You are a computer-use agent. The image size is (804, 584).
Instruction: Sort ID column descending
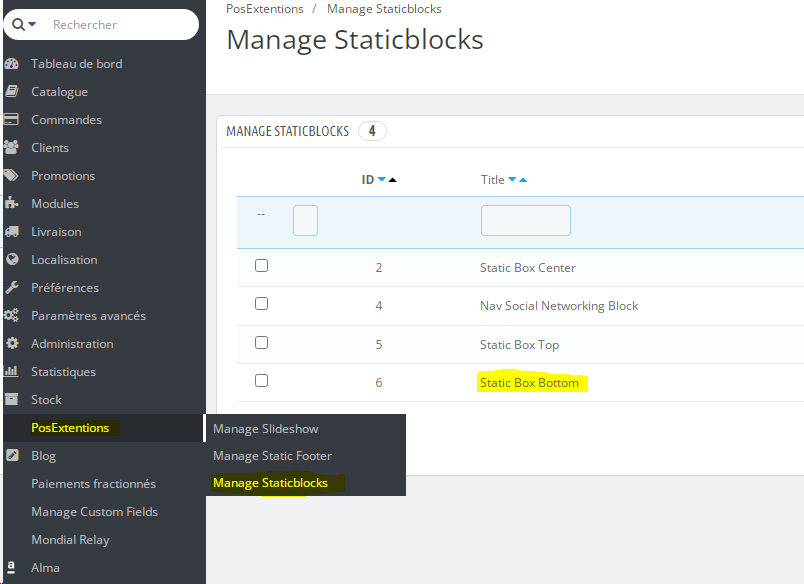pyautogui.click(x=381, y=179)
